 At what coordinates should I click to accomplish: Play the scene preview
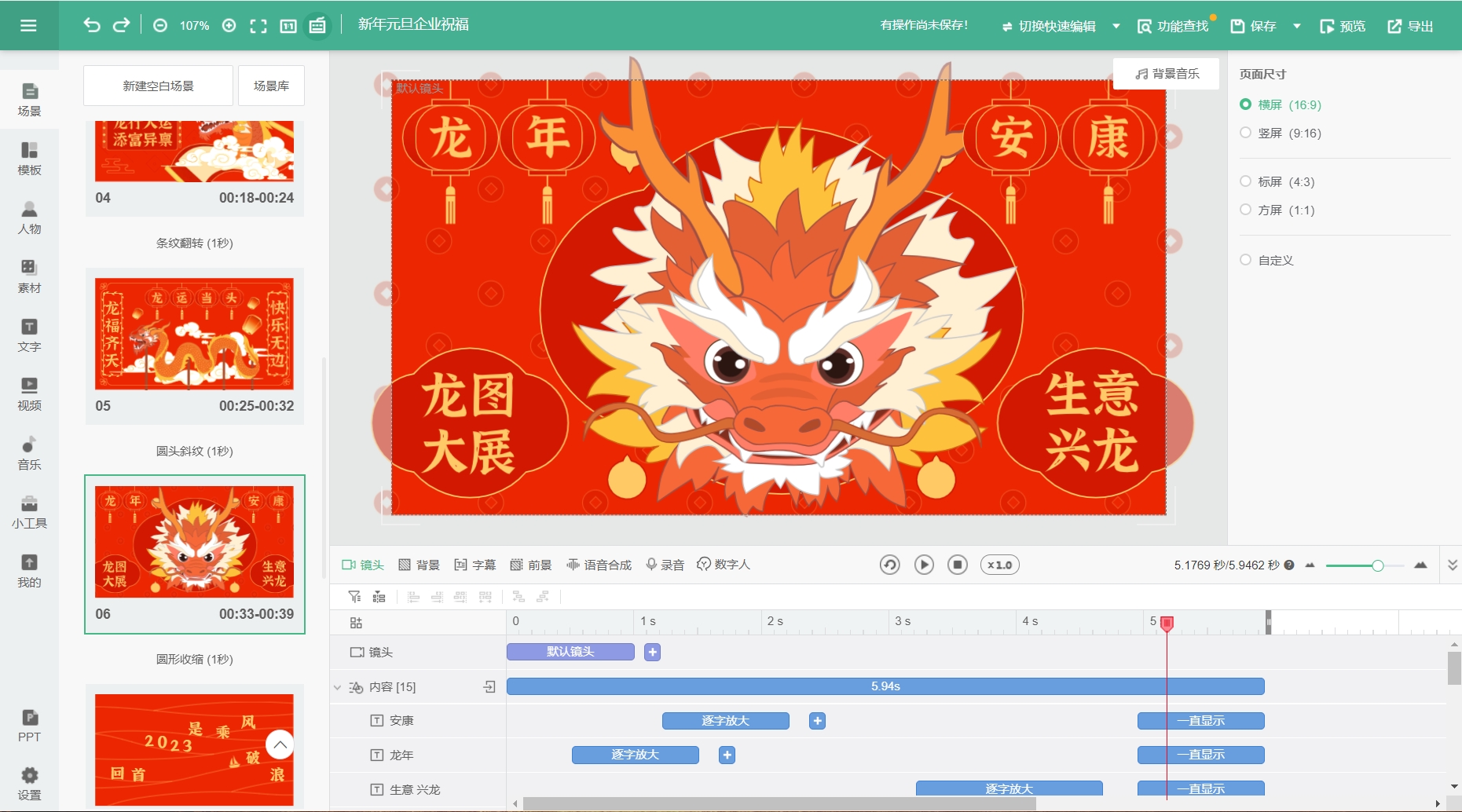pyautogui.click(x=924, y=565)
